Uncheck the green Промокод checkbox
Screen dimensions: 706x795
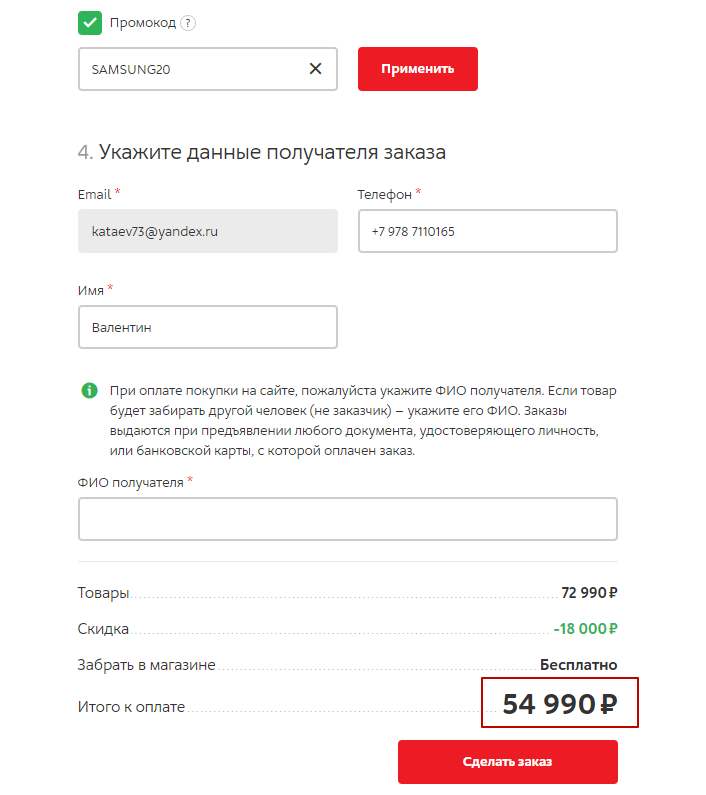(x=90, y=22)
